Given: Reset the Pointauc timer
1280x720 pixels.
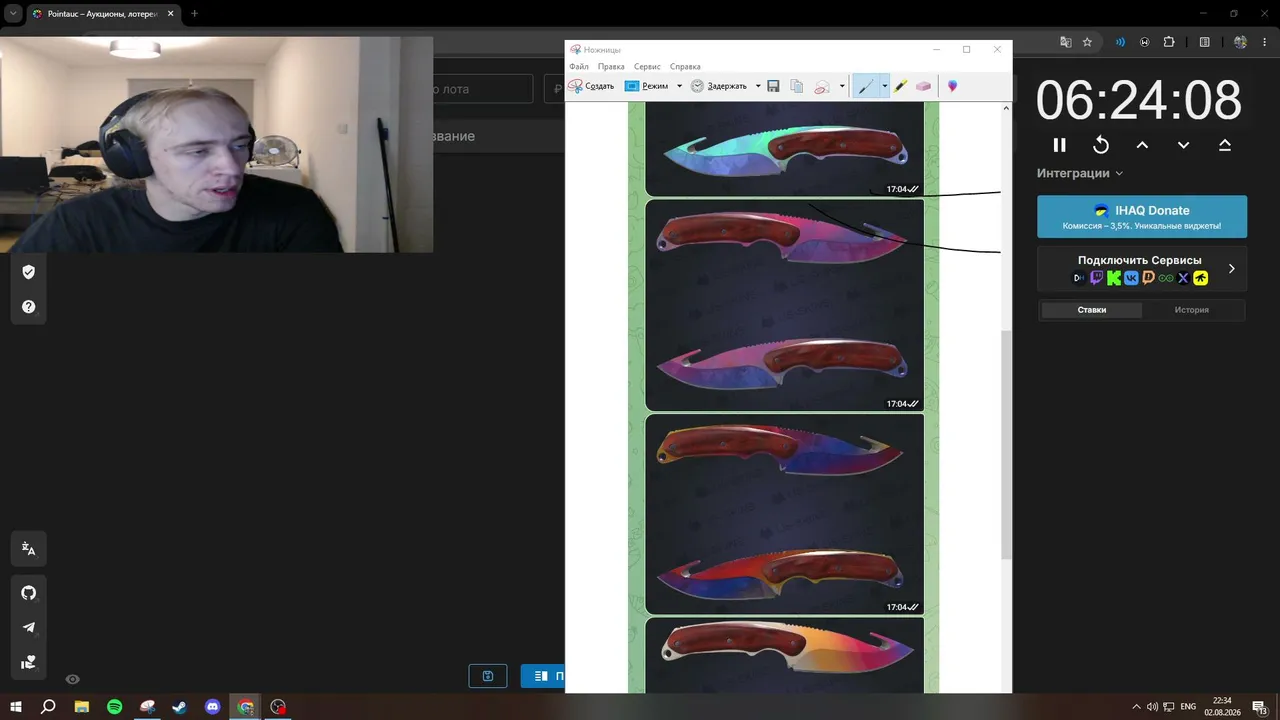Looking at the screenshot, I should tap(1101, 145).
